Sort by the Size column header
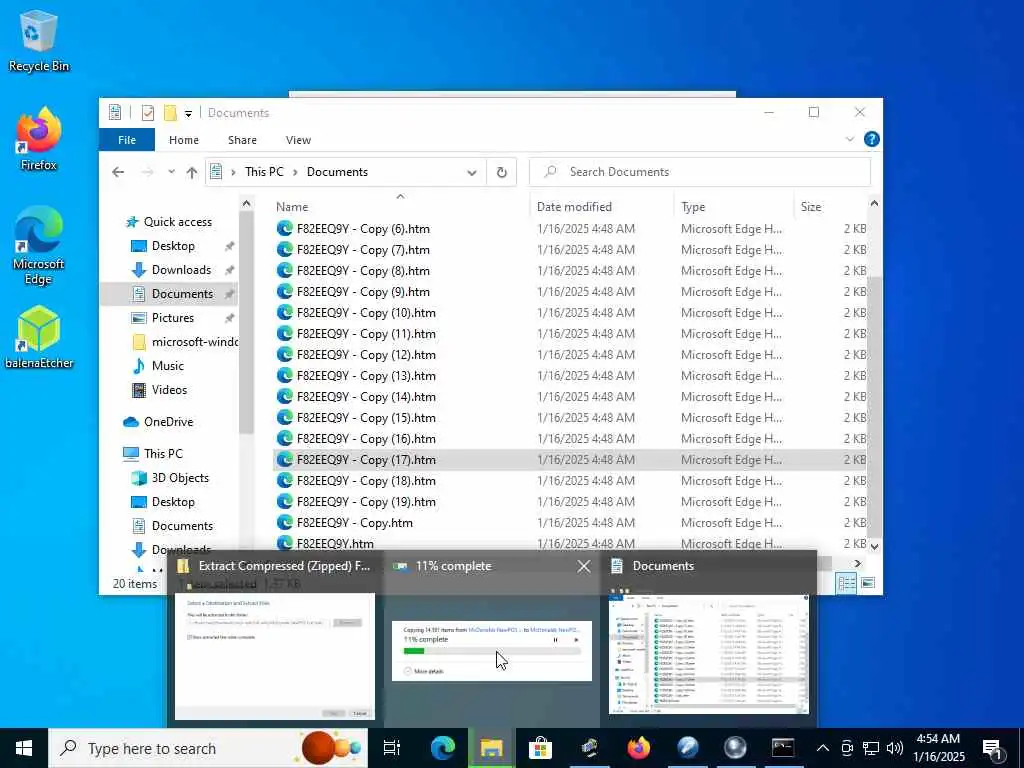Viewport: 1024px width, 768px height. [x=830, y=206]
